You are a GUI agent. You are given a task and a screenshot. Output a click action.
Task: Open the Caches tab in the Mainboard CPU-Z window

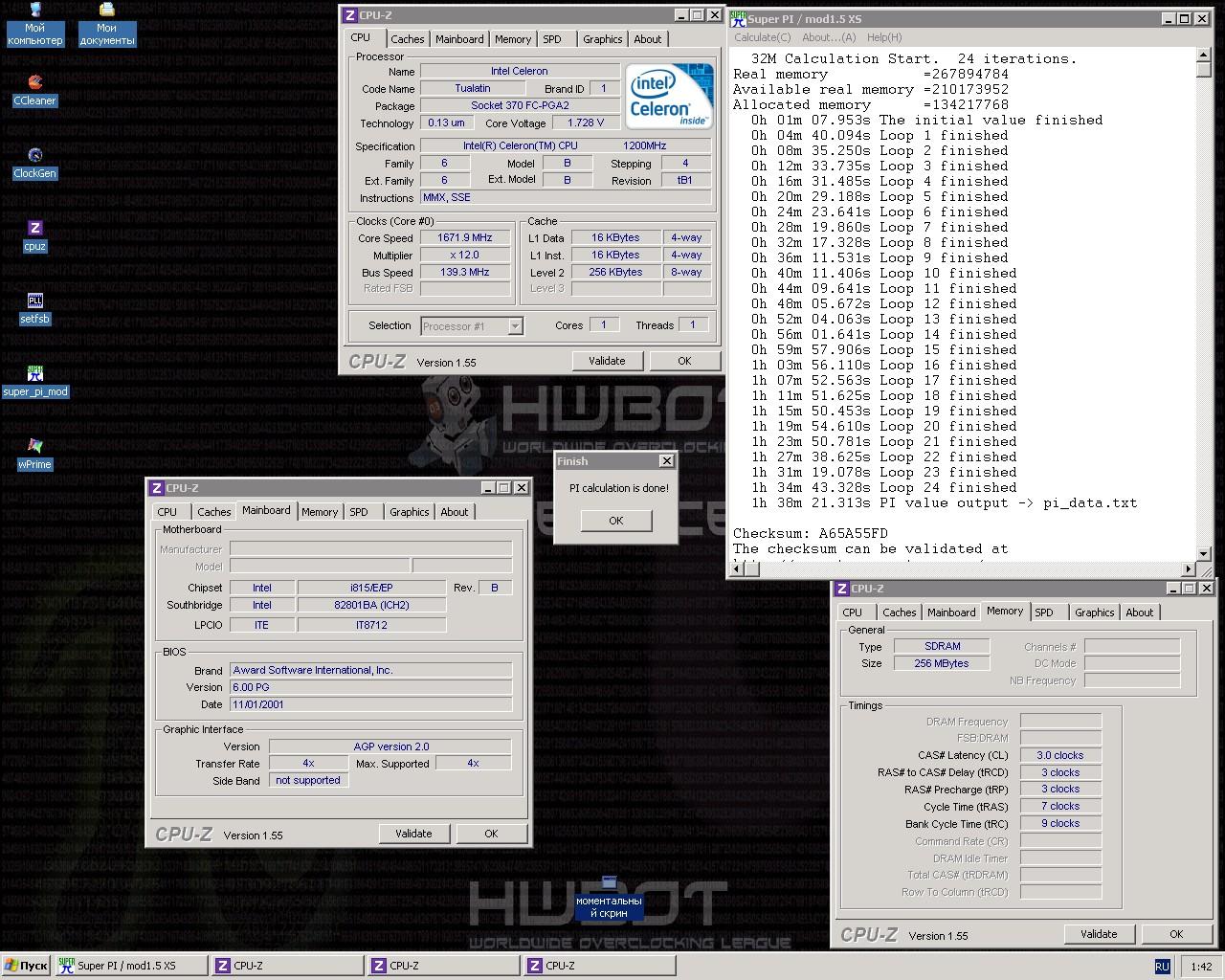[214, 512]
